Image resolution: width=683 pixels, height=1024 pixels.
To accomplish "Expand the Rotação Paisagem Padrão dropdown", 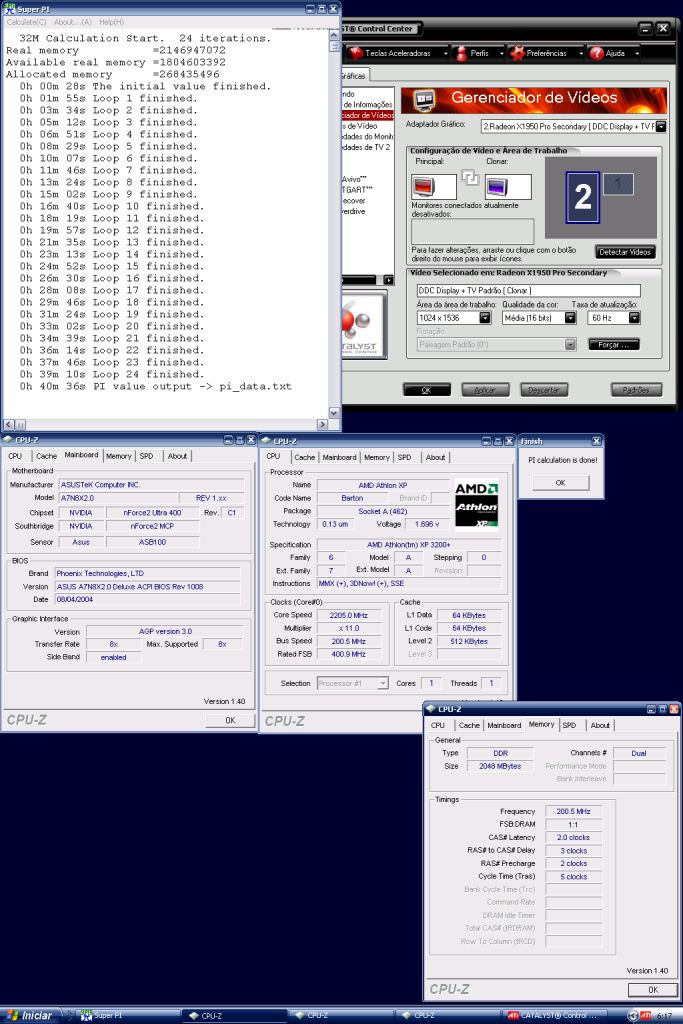I will click(x=570, y=344).
